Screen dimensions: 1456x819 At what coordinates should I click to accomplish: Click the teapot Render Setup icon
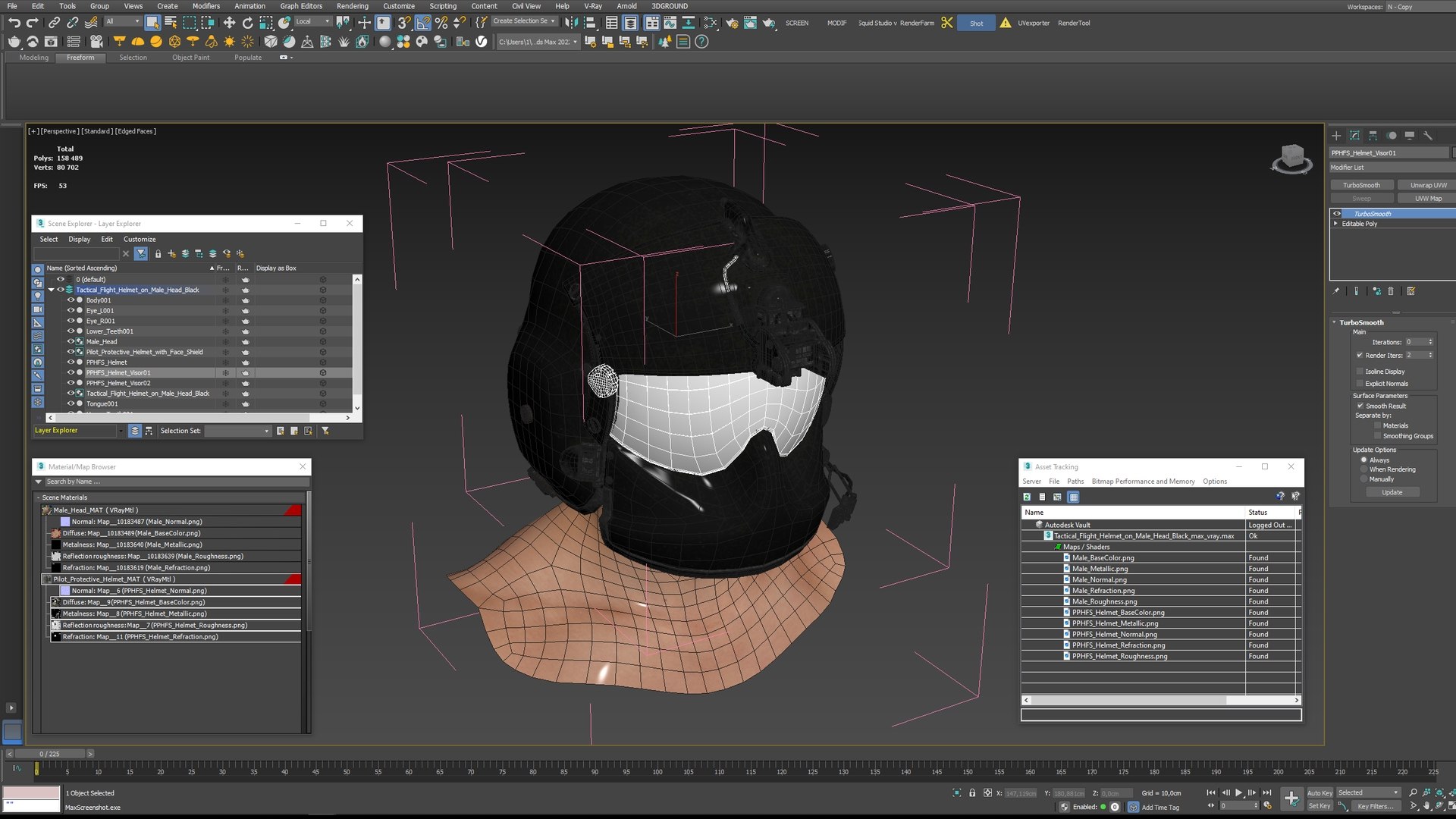[732, 23]
